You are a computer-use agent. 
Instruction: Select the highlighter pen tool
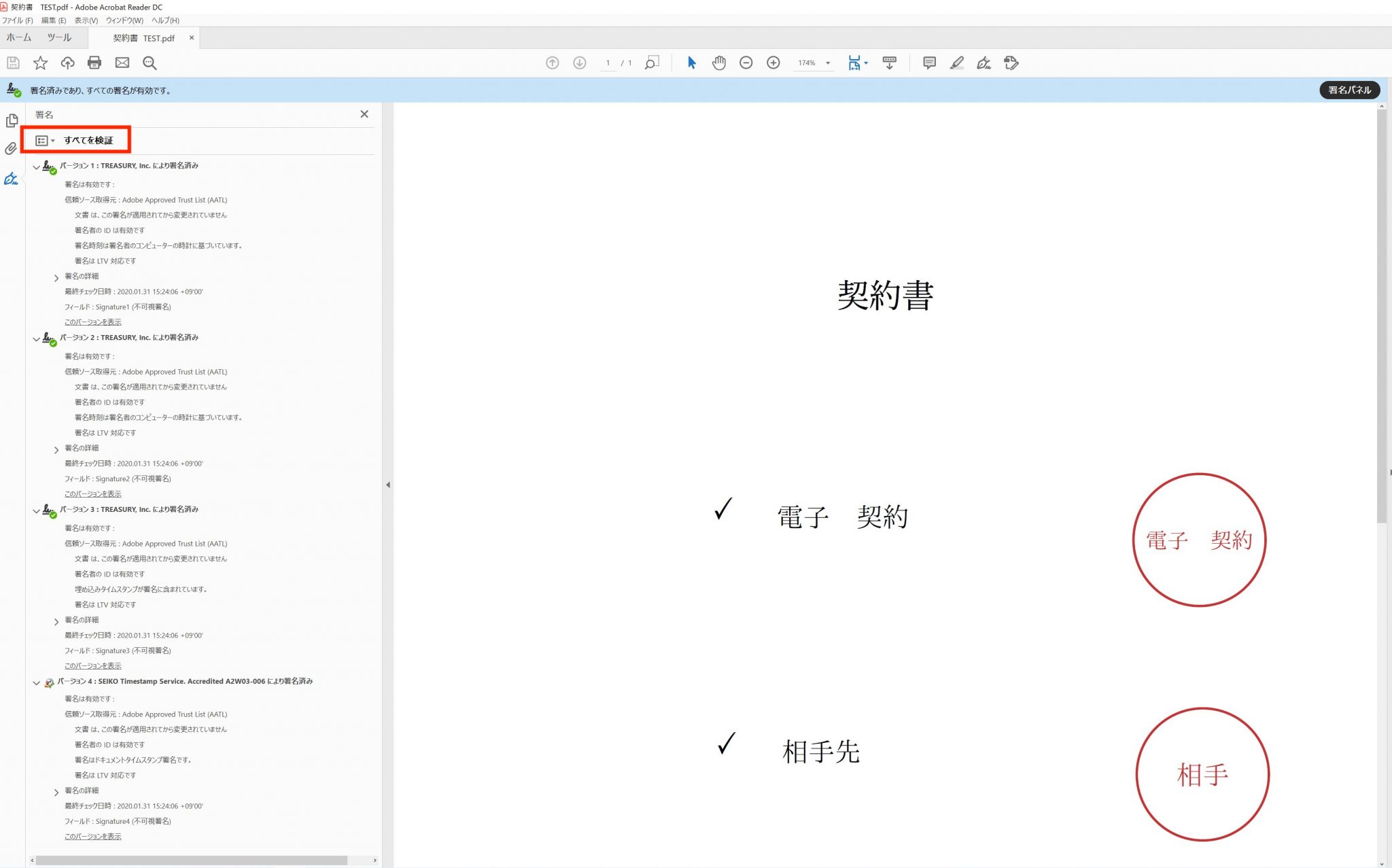click(x=956, y=63)
